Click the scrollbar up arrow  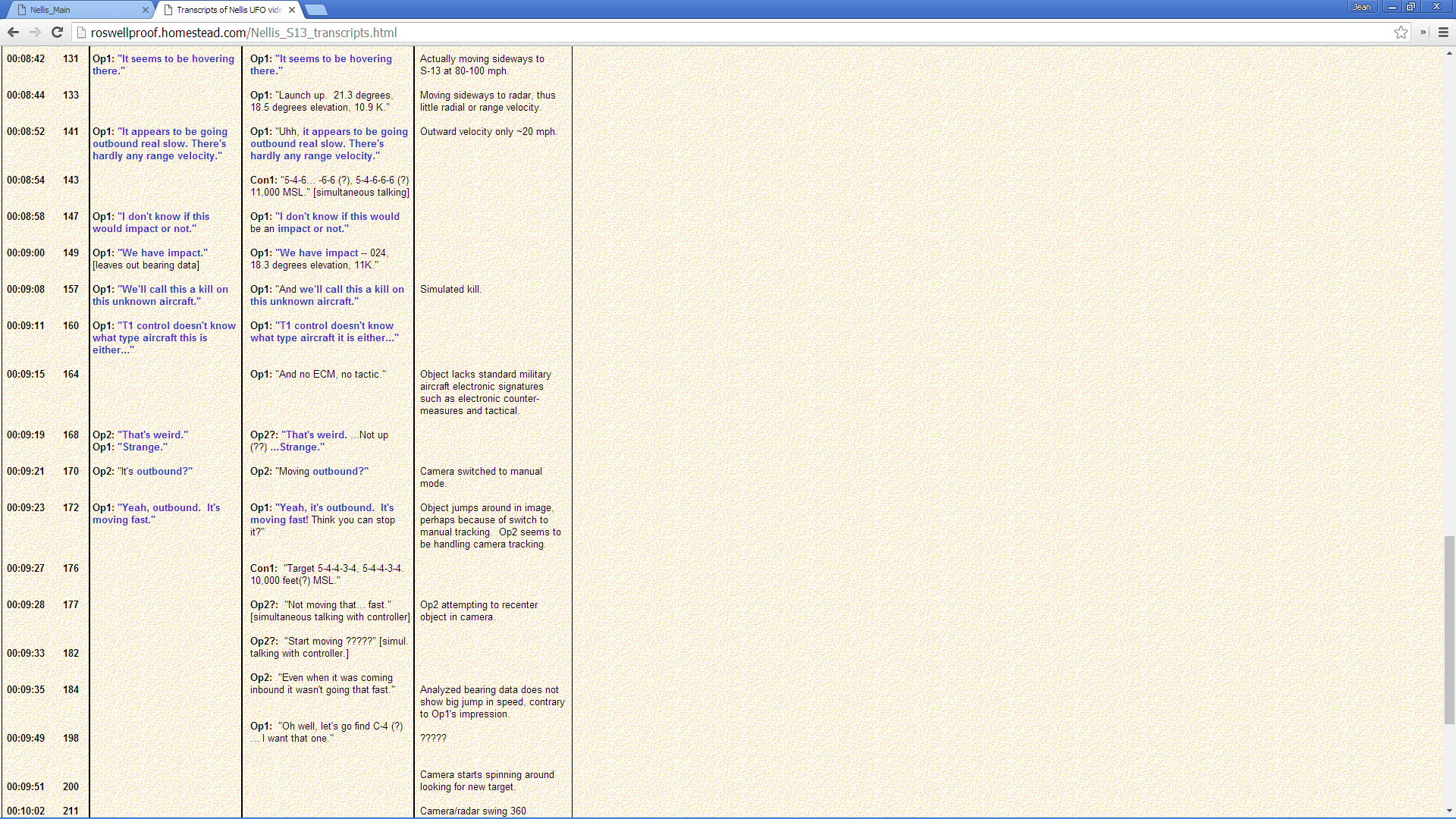pyautogui.click(x=1449, y=53)
